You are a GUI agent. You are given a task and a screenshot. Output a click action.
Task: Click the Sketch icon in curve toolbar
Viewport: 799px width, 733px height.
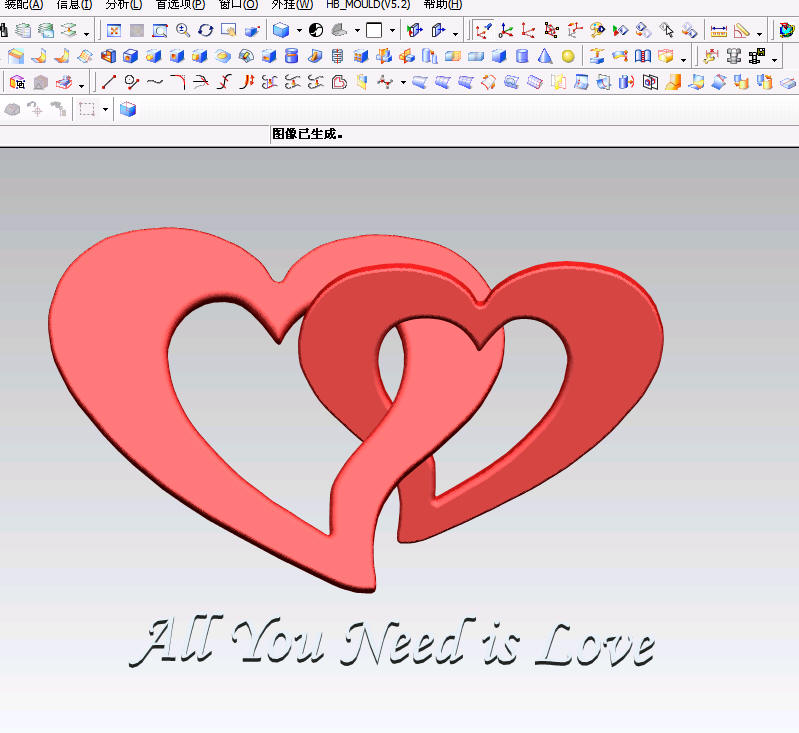click(x=64, y=82)
